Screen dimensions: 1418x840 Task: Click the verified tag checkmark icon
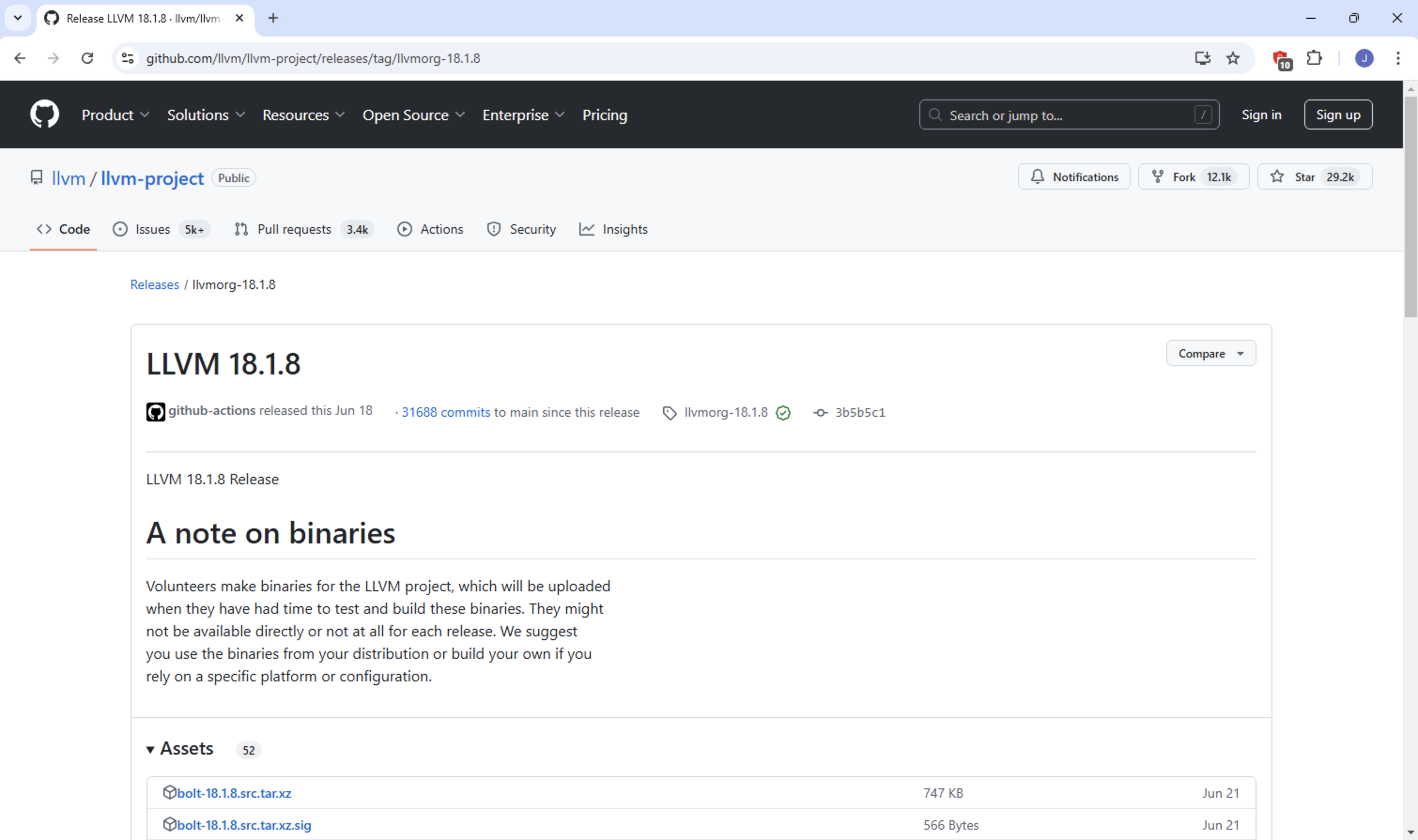(783, 412)
